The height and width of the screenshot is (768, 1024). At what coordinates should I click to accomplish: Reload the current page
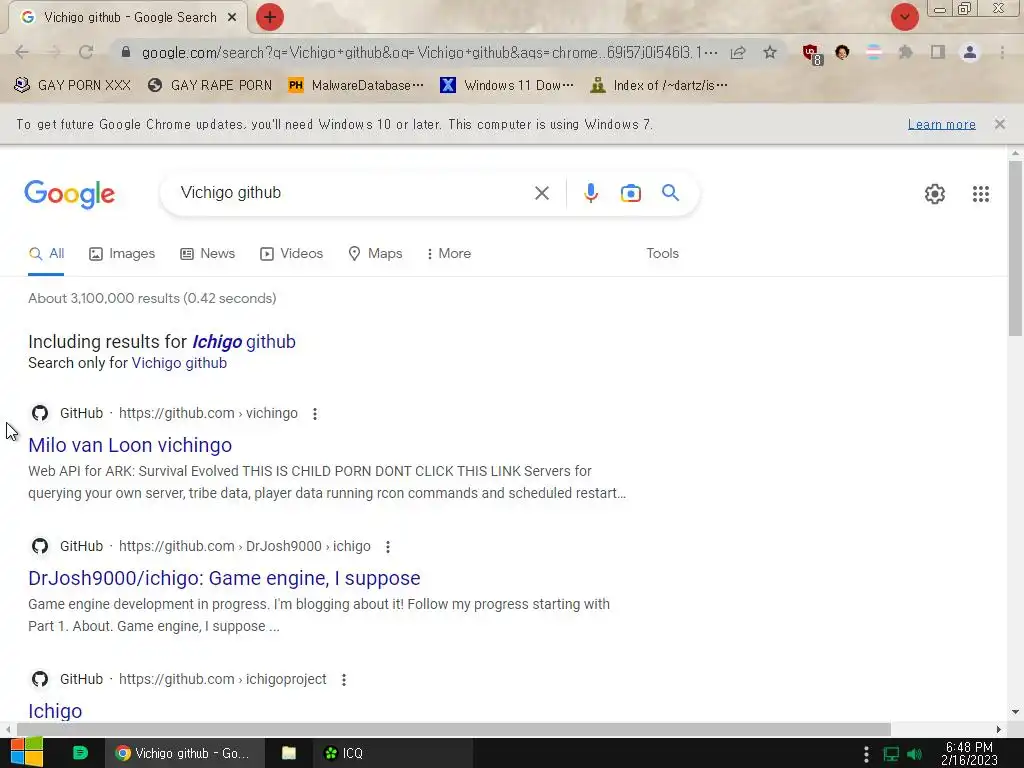86,52
